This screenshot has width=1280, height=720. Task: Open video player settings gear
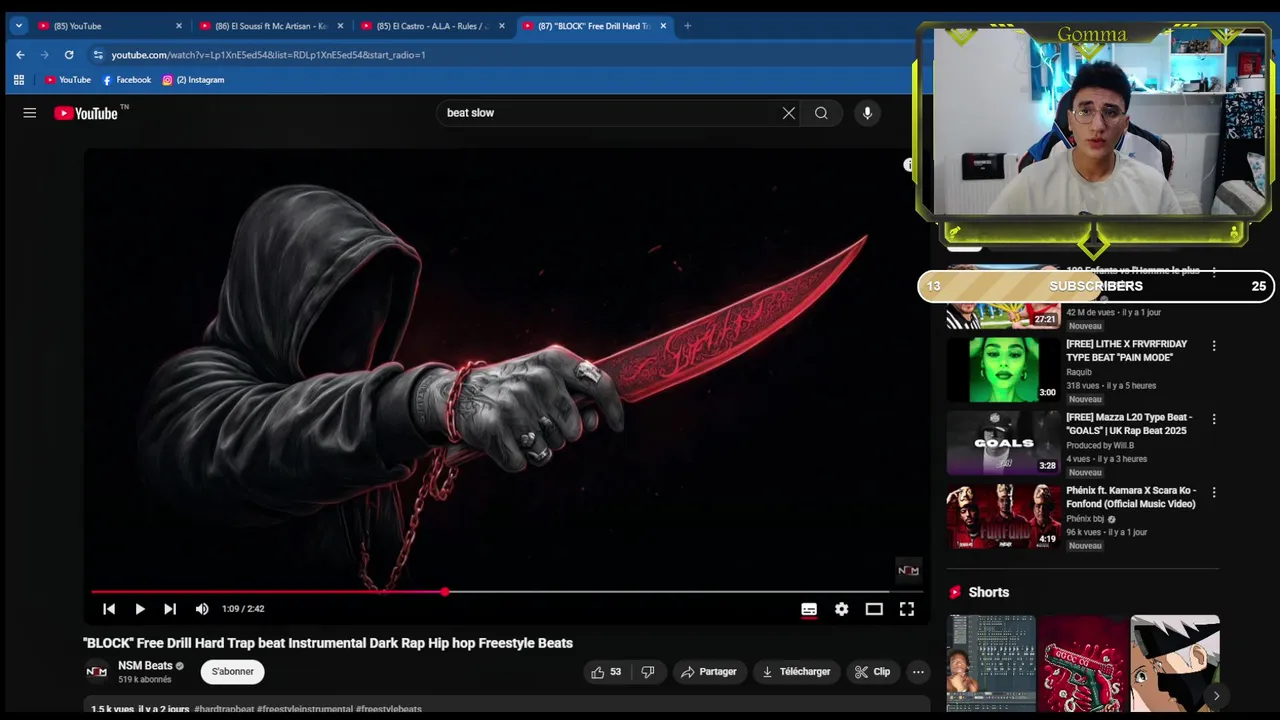(842, 609)
